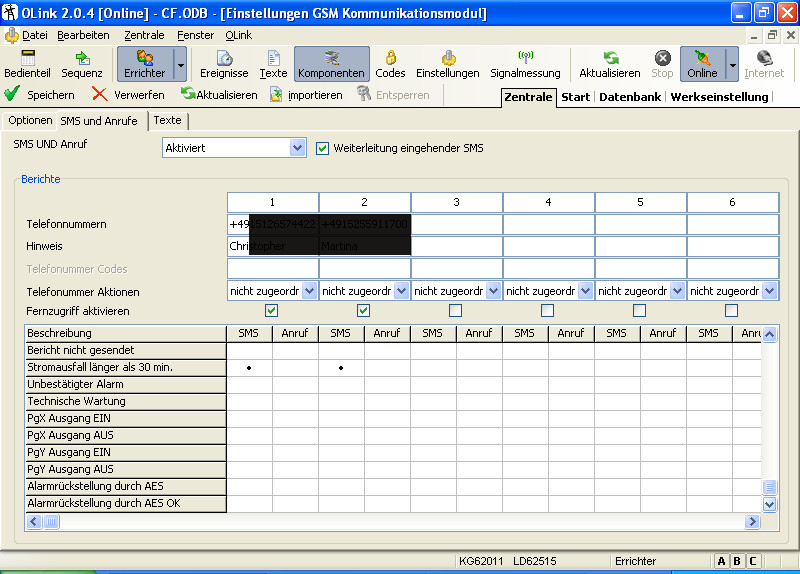Open the Texte toolbar icon
Viewport: 800px width, 574px height.
tap(273, 64)
